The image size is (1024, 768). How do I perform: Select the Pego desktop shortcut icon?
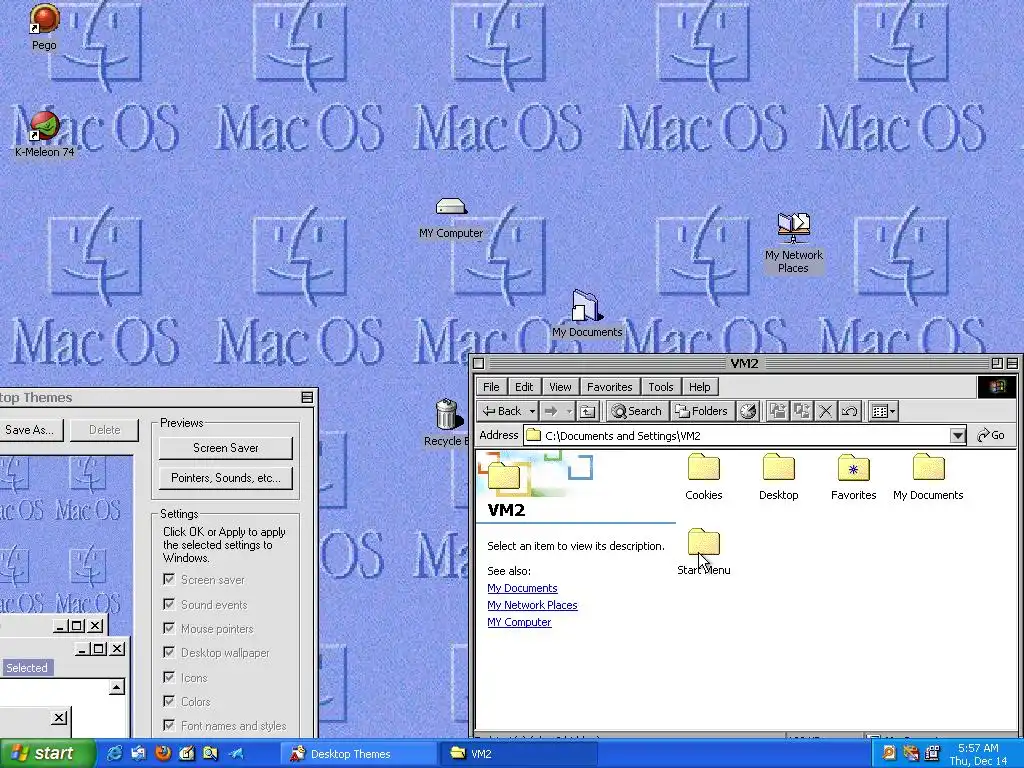[44, 19]
